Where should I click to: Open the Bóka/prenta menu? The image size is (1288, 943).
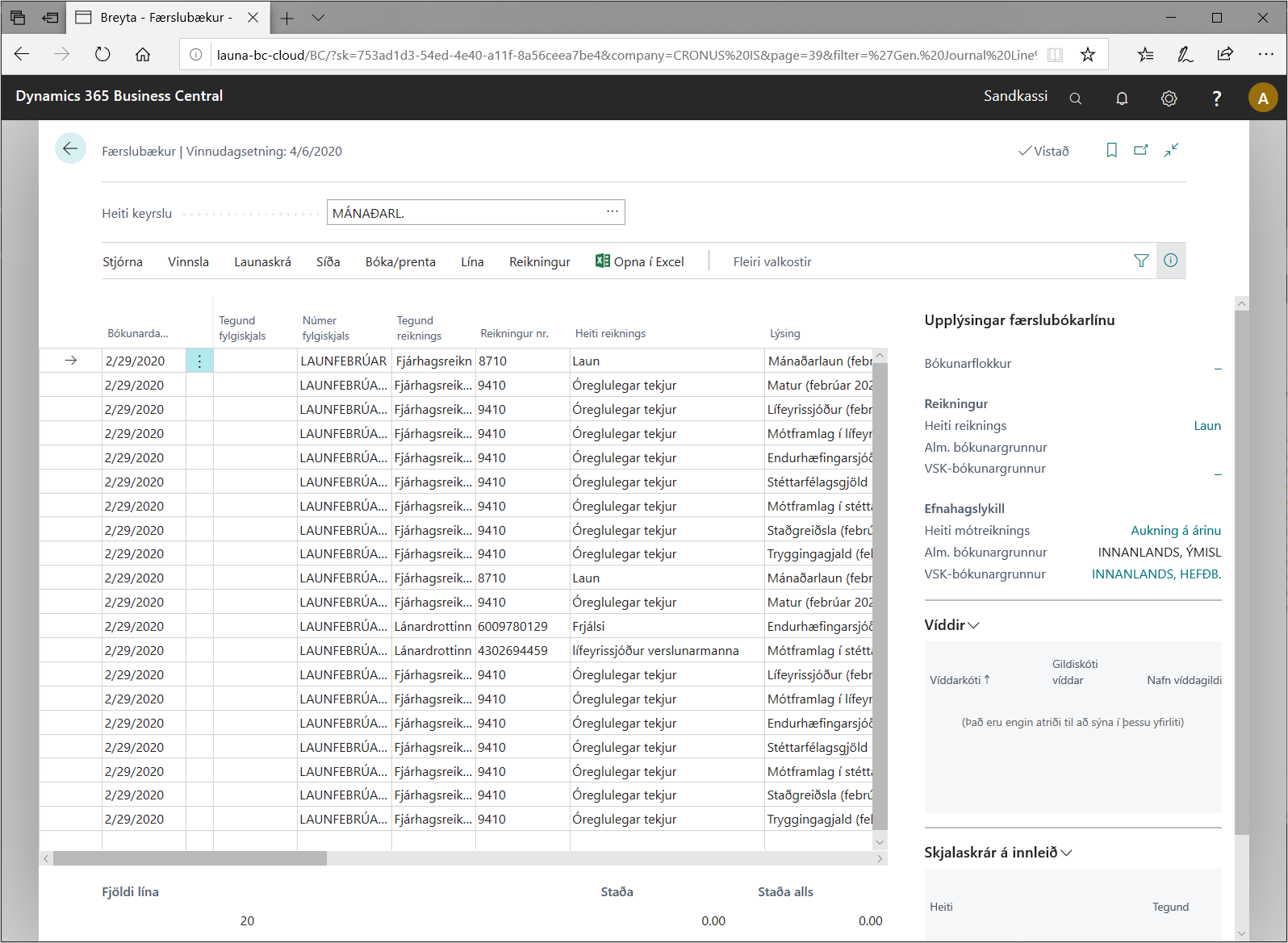[x=400, y=262]
